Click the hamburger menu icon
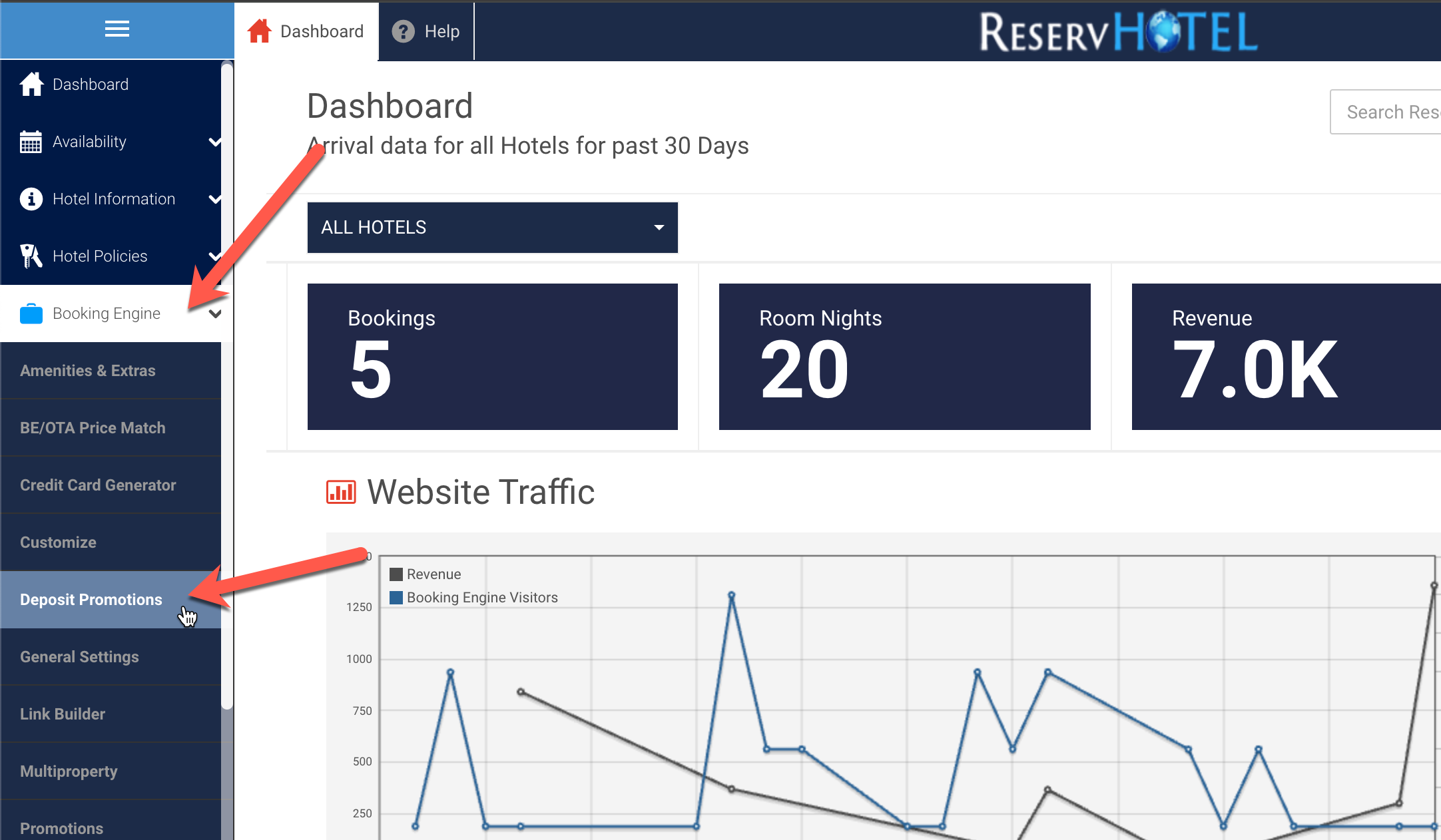This screenshot has width=1441, height=840. (117, 29)
